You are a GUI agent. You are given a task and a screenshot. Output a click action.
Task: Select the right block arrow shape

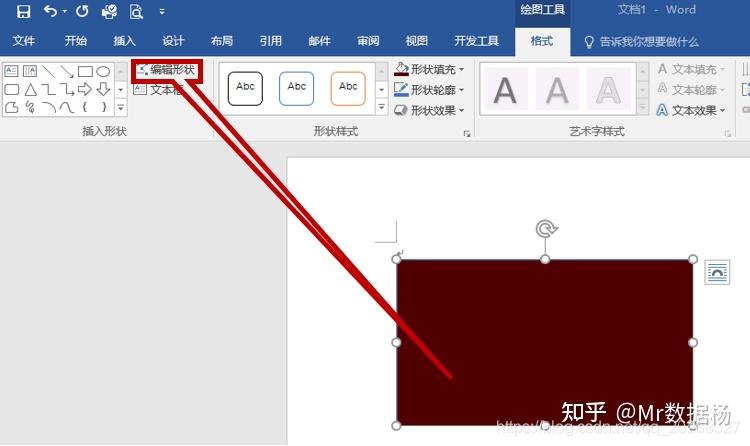[x=85, y=89]
